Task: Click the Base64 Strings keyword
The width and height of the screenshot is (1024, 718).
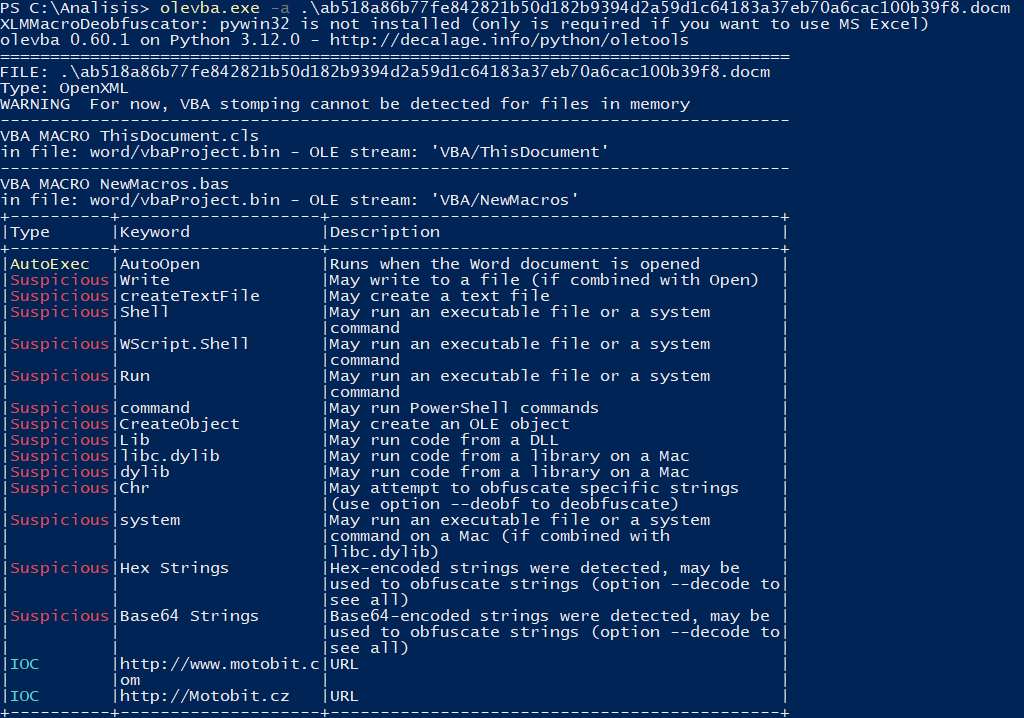Action: (x=190, y=616)
